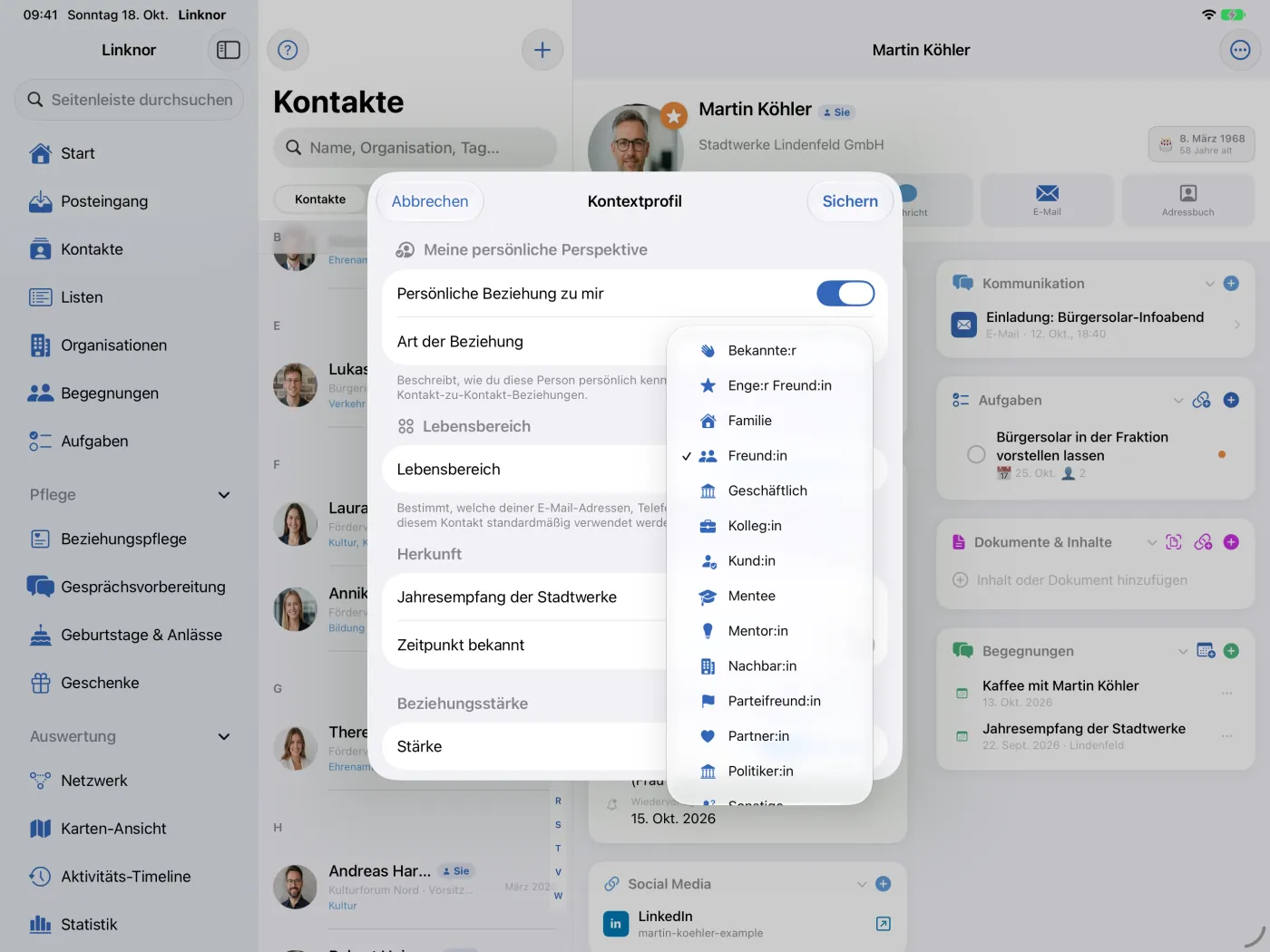The width and height of the screenshot is (1270, 952).
Task: Open the more options ellipsis menu
Action: click(1240, 50)
